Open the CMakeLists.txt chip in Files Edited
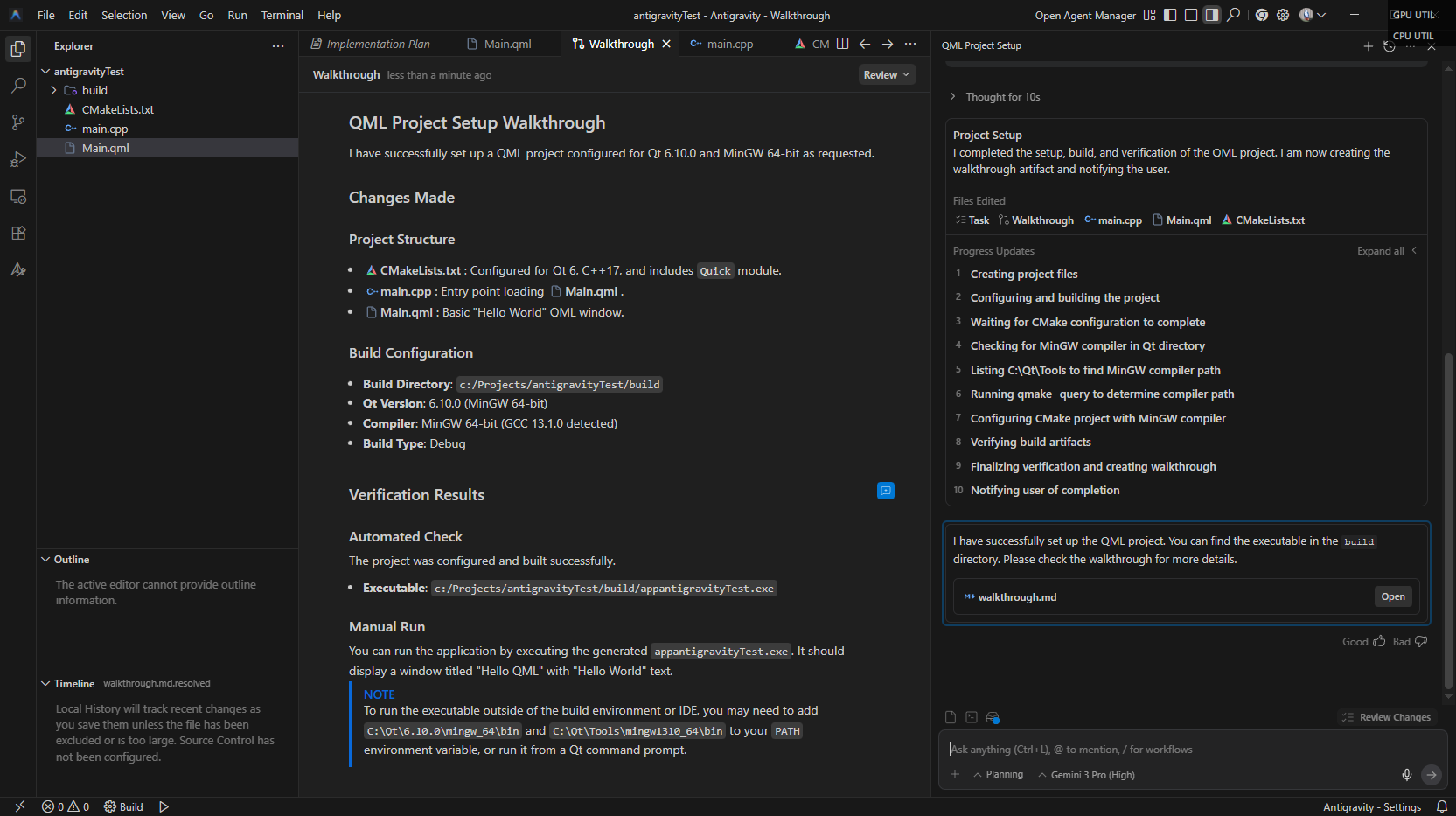The width and height of the screenshot is (1456, 816). 1263,220
